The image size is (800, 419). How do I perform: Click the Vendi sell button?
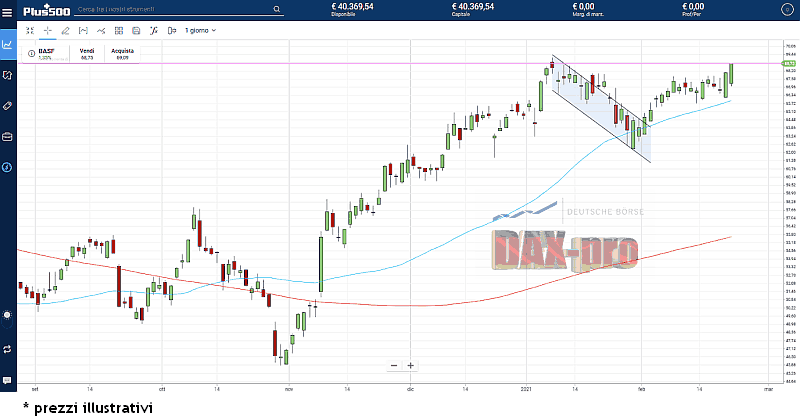tap(87, 54)
